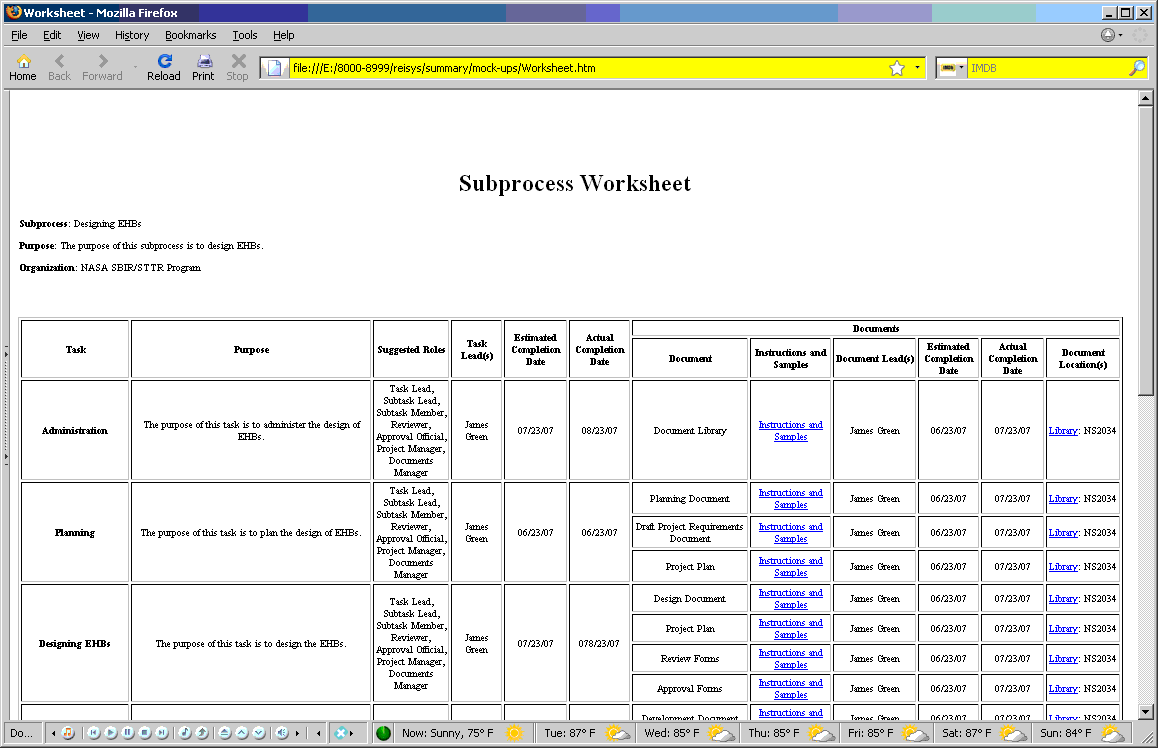
Task: Click the Back navigation arrow
Action: click(59, 68)
